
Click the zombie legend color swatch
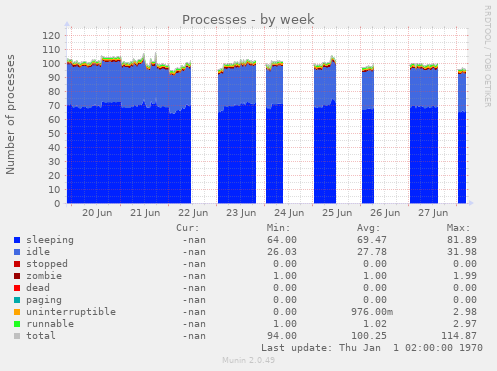(x=17, y=276)
